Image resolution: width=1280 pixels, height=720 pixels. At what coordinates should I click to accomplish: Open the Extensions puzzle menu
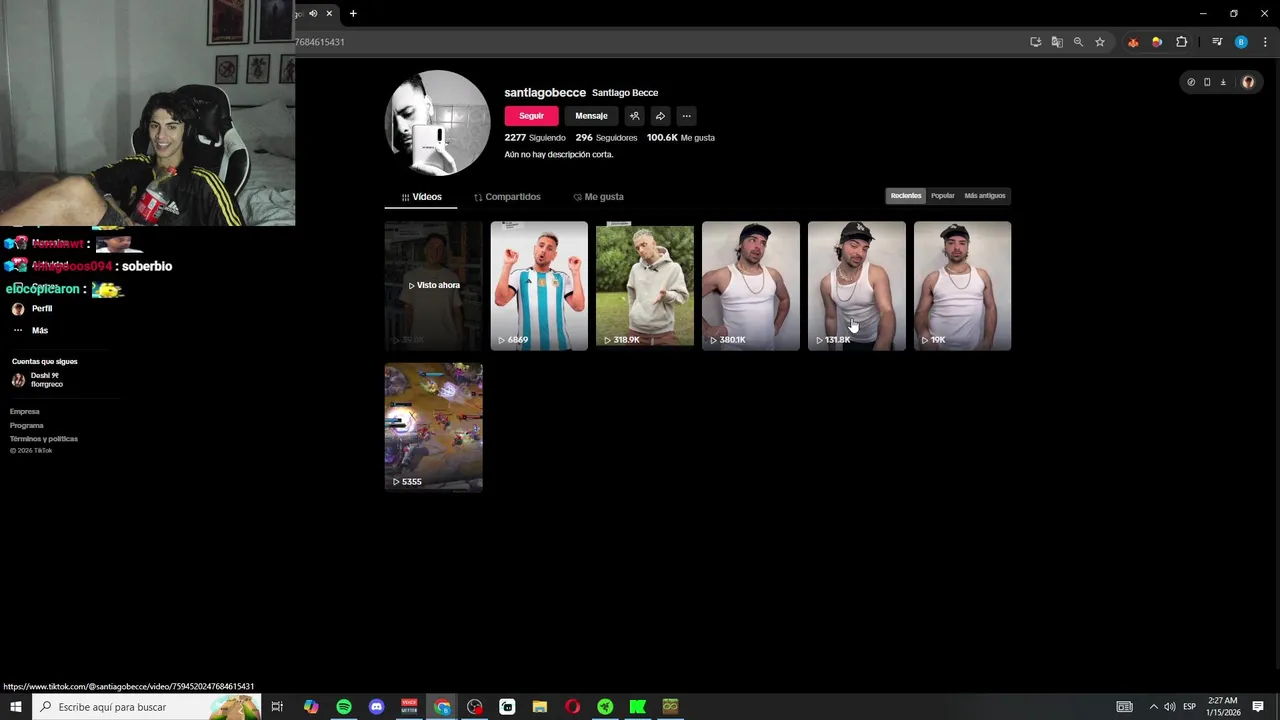[1182, 42]
